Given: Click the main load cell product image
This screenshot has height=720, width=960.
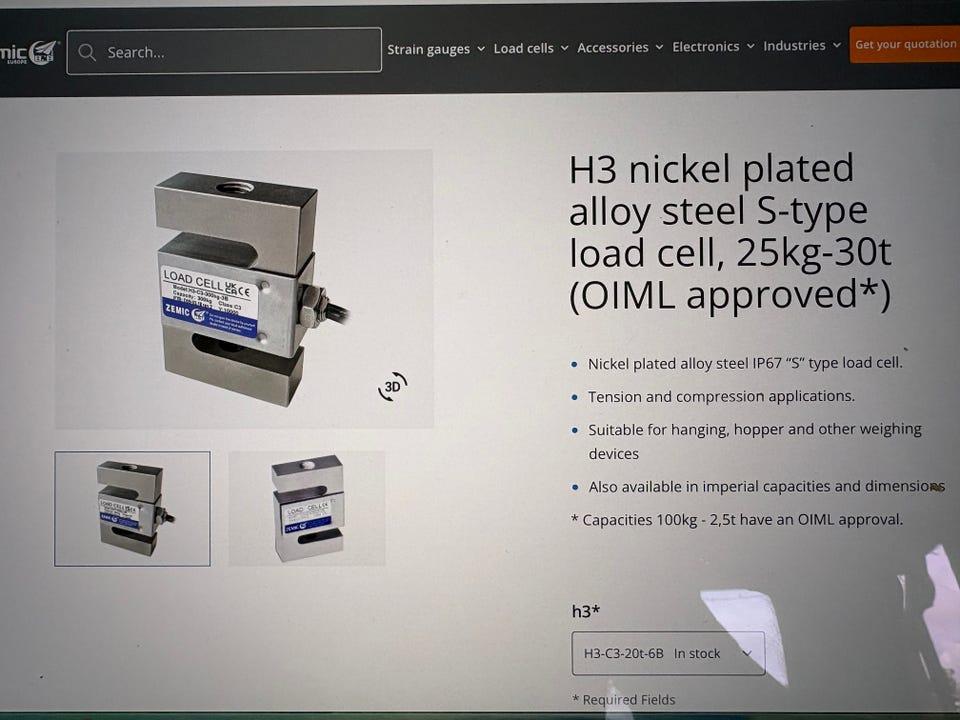Looking at the screenshot, I should click(244, 289).
